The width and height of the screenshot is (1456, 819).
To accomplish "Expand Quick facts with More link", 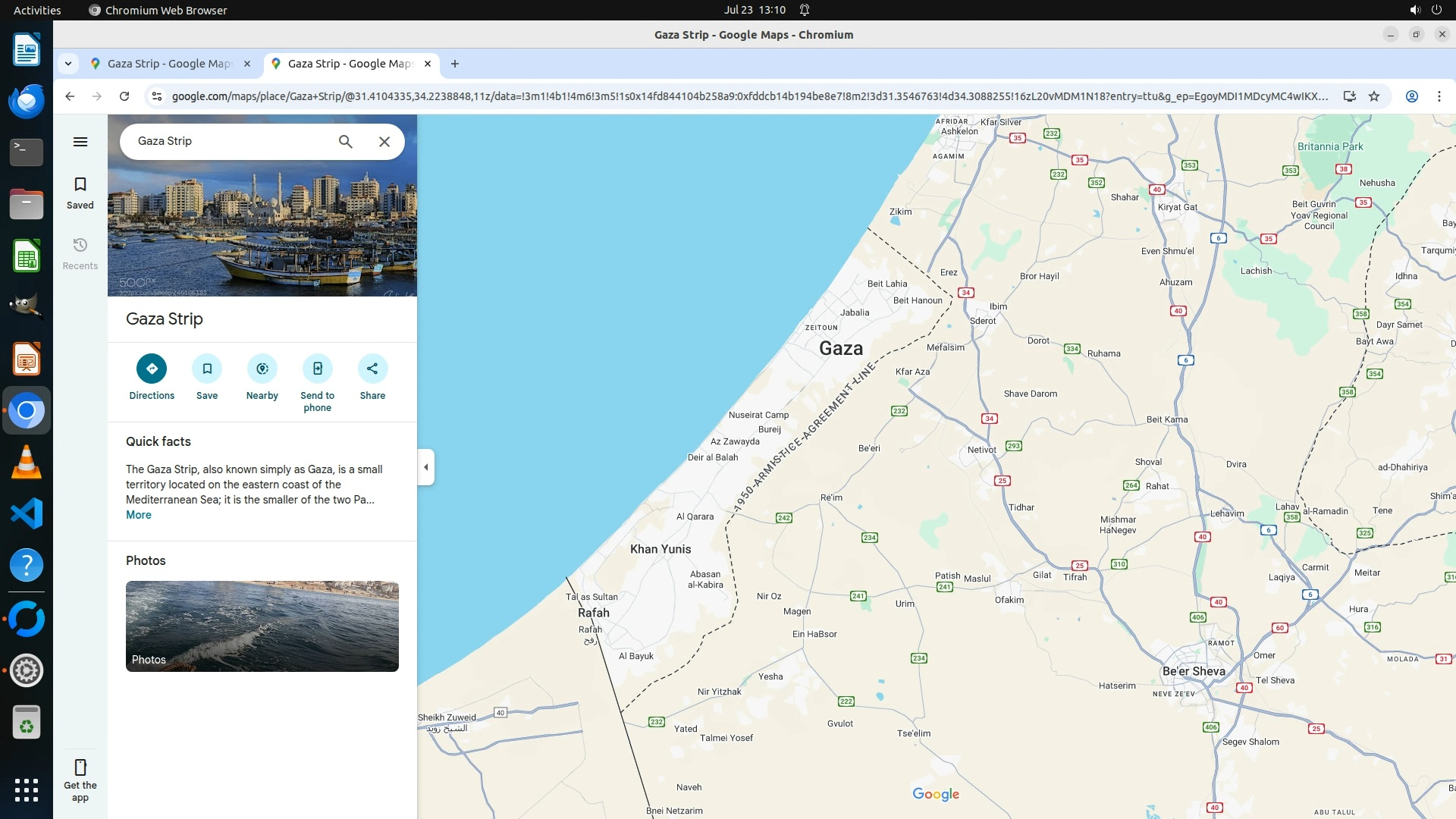I will click(139, 515).
